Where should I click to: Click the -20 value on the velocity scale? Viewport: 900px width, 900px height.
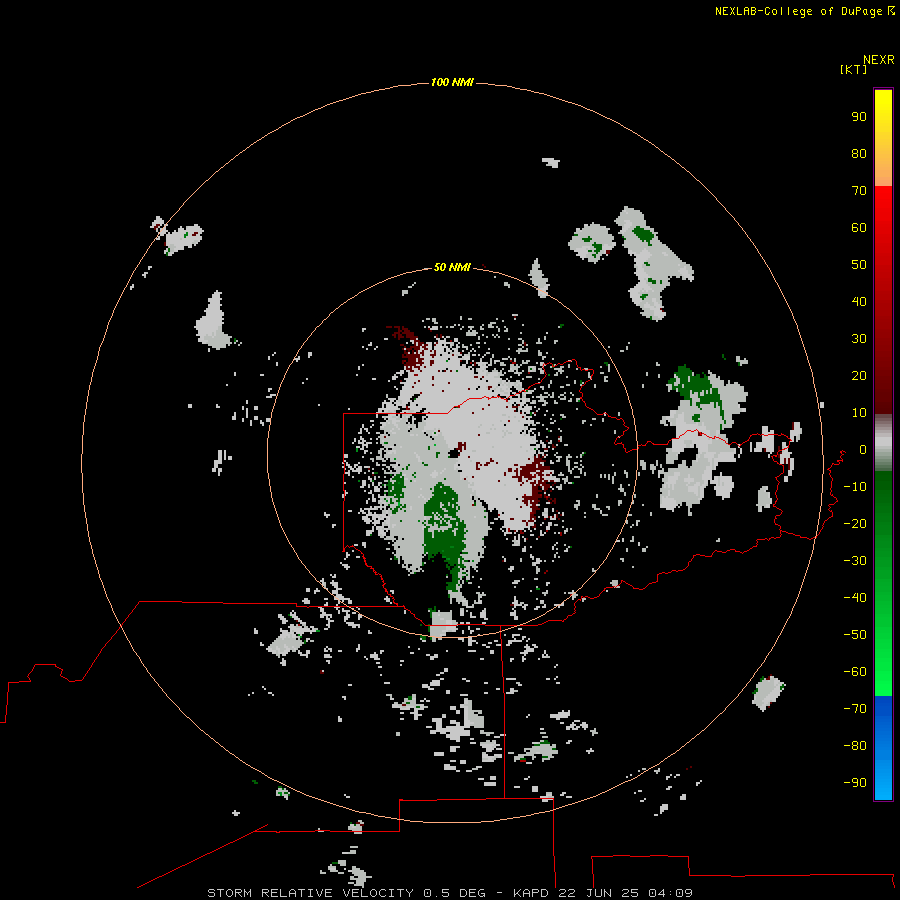pos(855,523)
